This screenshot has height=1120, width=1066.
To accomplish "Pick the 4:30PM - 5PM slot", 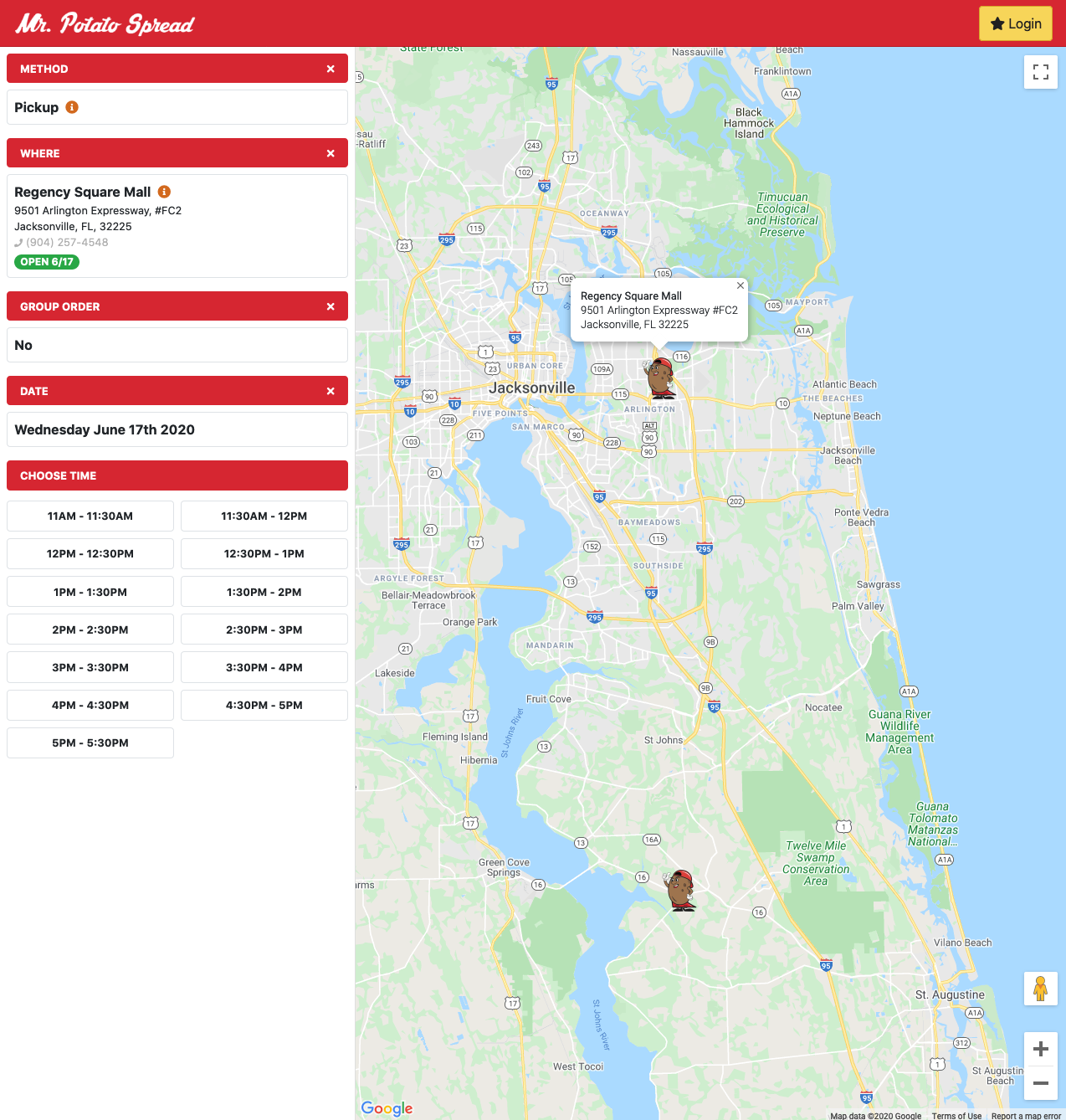I will point(264,705).
